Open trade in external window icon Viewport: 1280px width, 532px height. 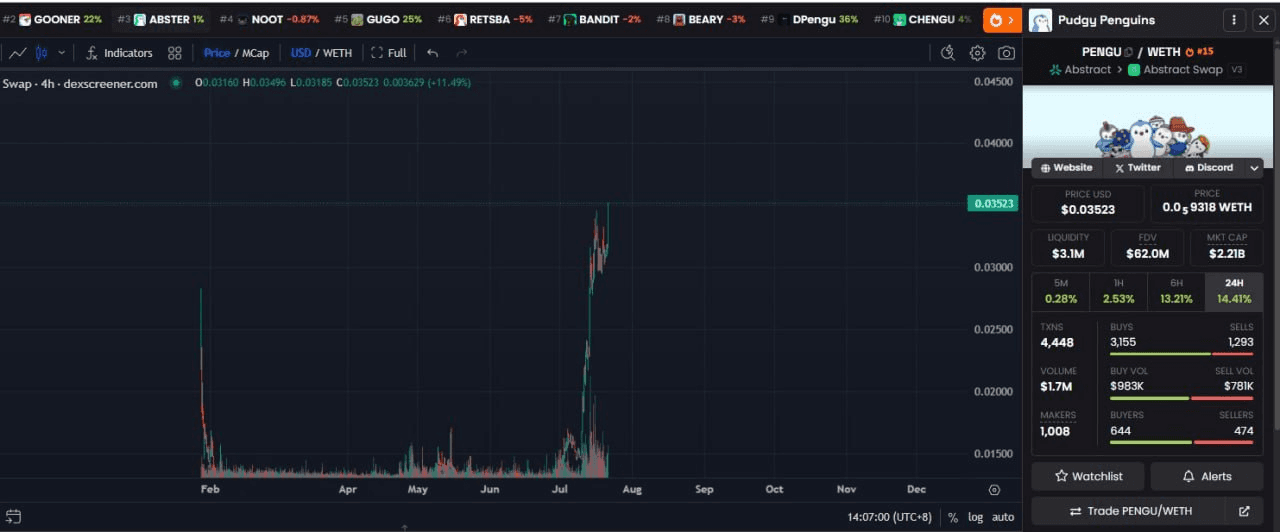tap(1244, 511)
